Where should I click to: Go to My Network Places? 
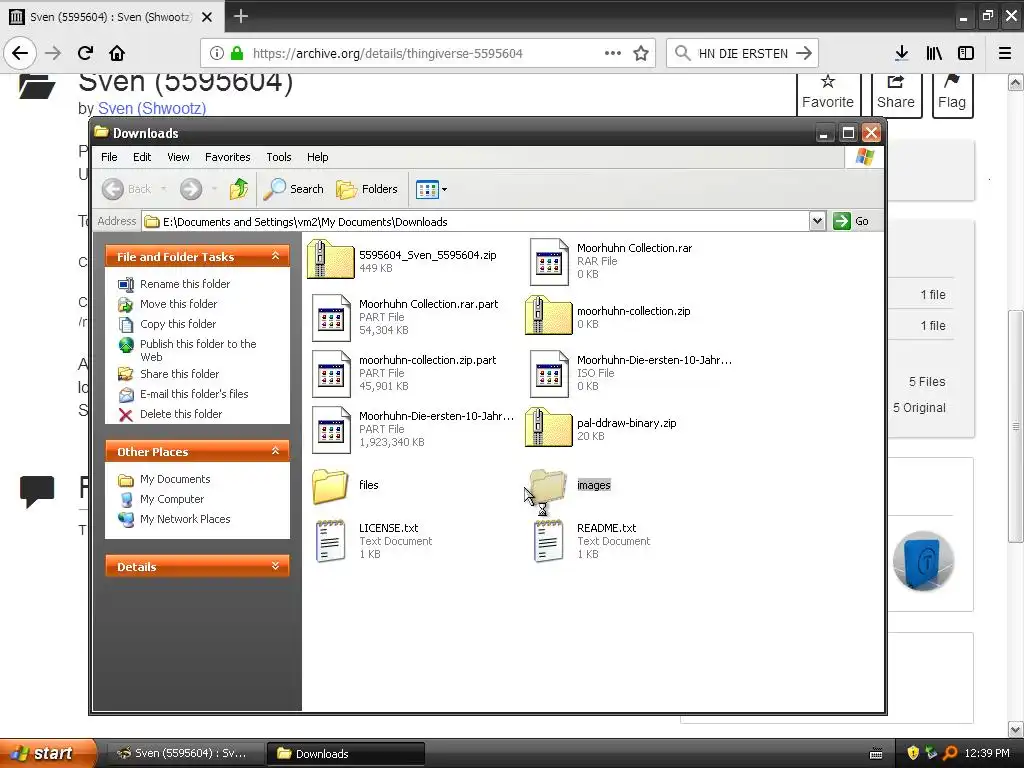point(185,519)
